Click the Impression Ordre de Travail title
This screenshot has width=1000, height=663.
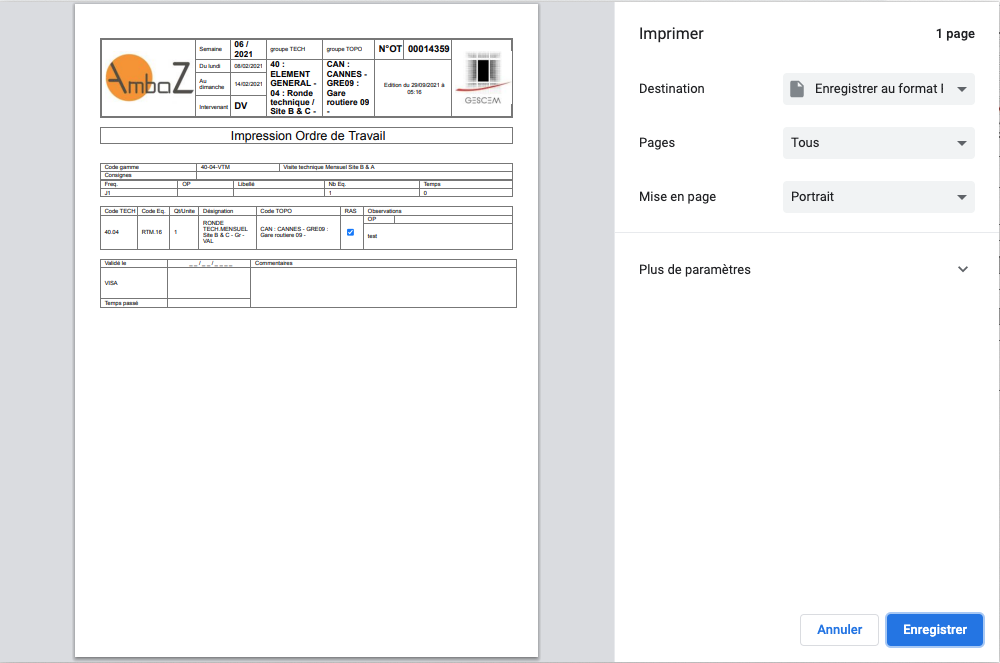[x=307, y=136]
